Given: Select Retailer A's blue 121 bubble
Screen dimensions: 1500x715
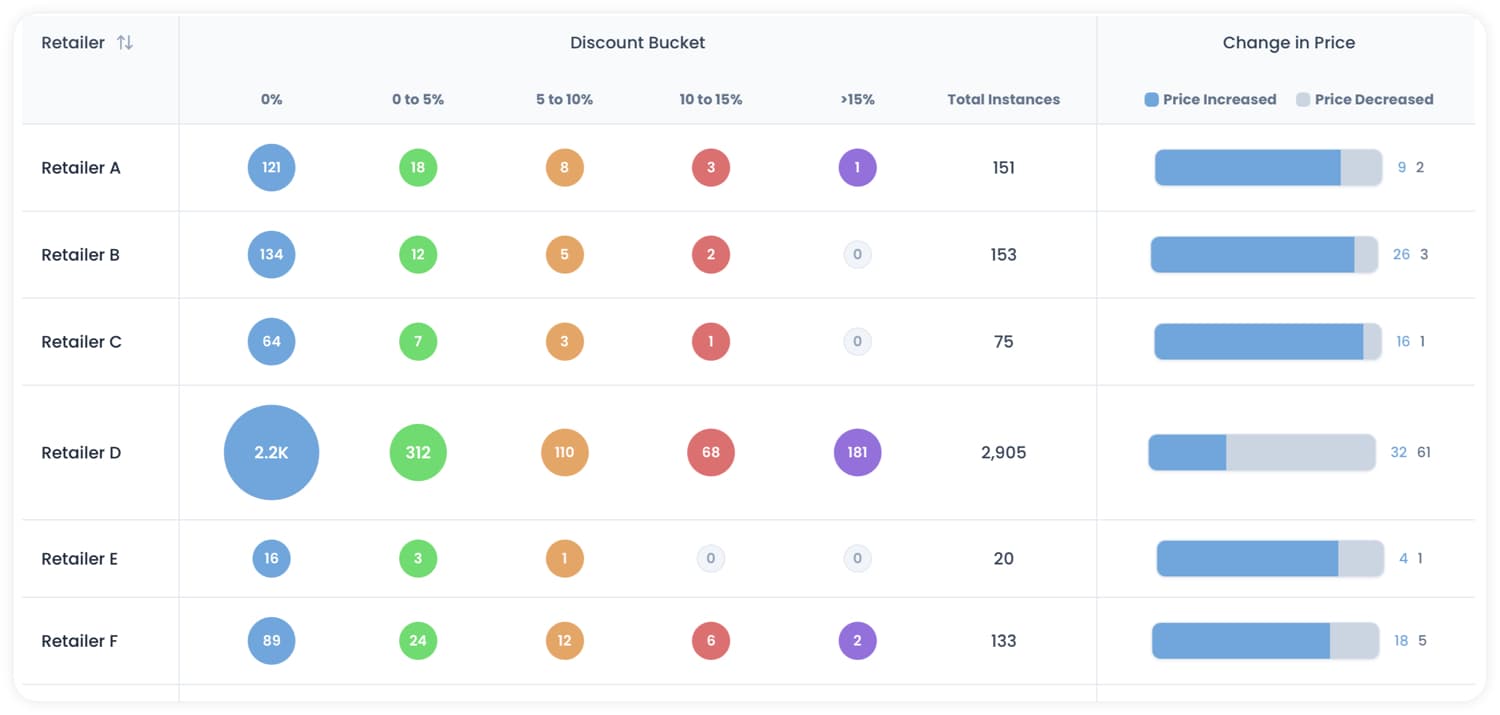Looking at the screenshot, I should point(271,167).
